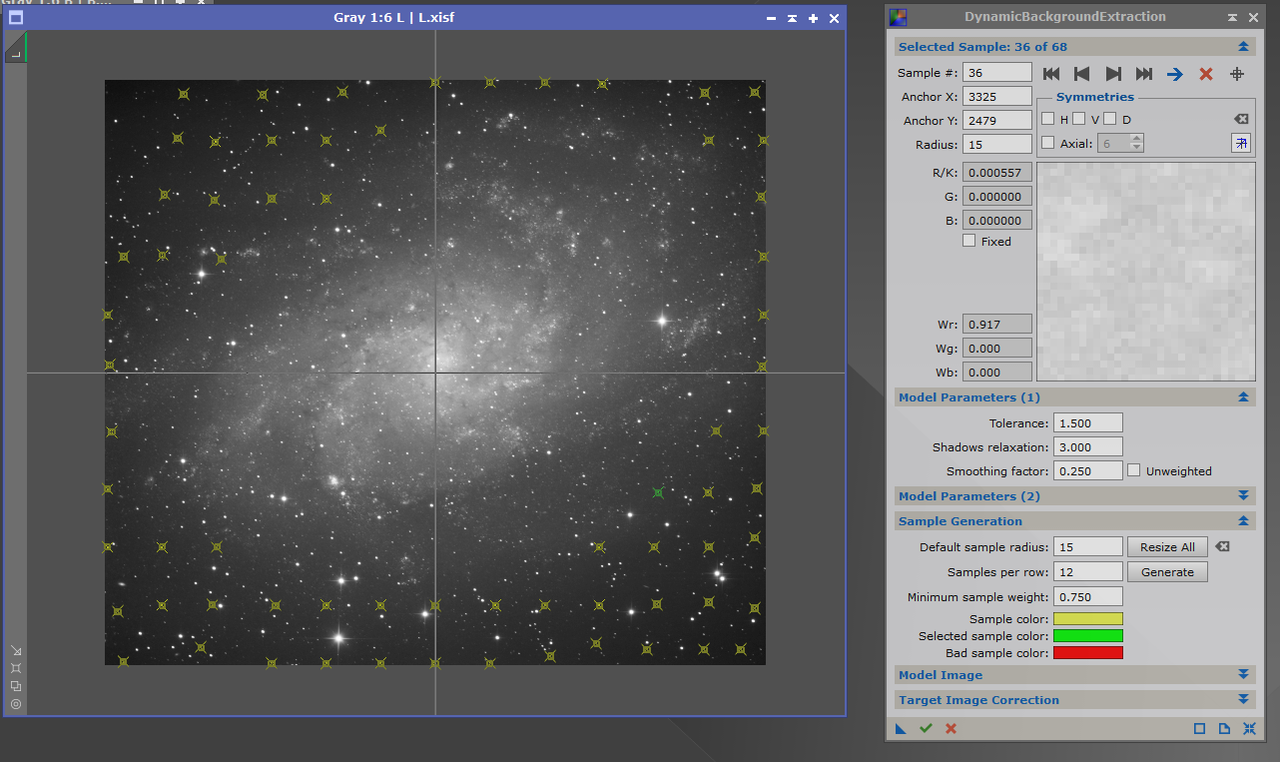This screenshot has width=1280, height=762.
Task: Collapse the Selected Sample section
Action: 1243,45
